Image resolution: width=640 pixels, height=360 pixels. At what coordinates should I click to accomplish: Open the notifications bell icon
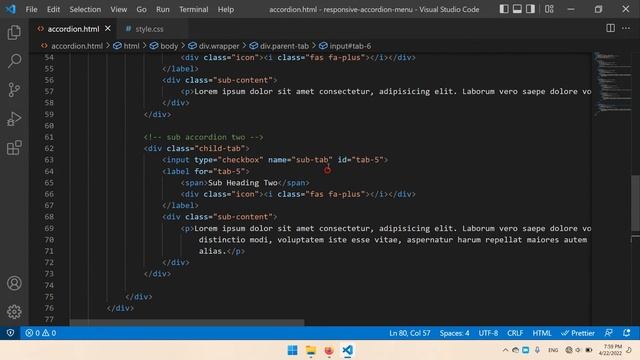(x=627, y=333)
